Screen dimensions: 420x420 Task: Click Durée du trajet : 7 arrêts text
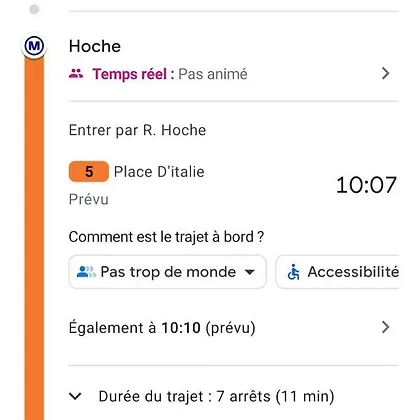tap(180, 397)
